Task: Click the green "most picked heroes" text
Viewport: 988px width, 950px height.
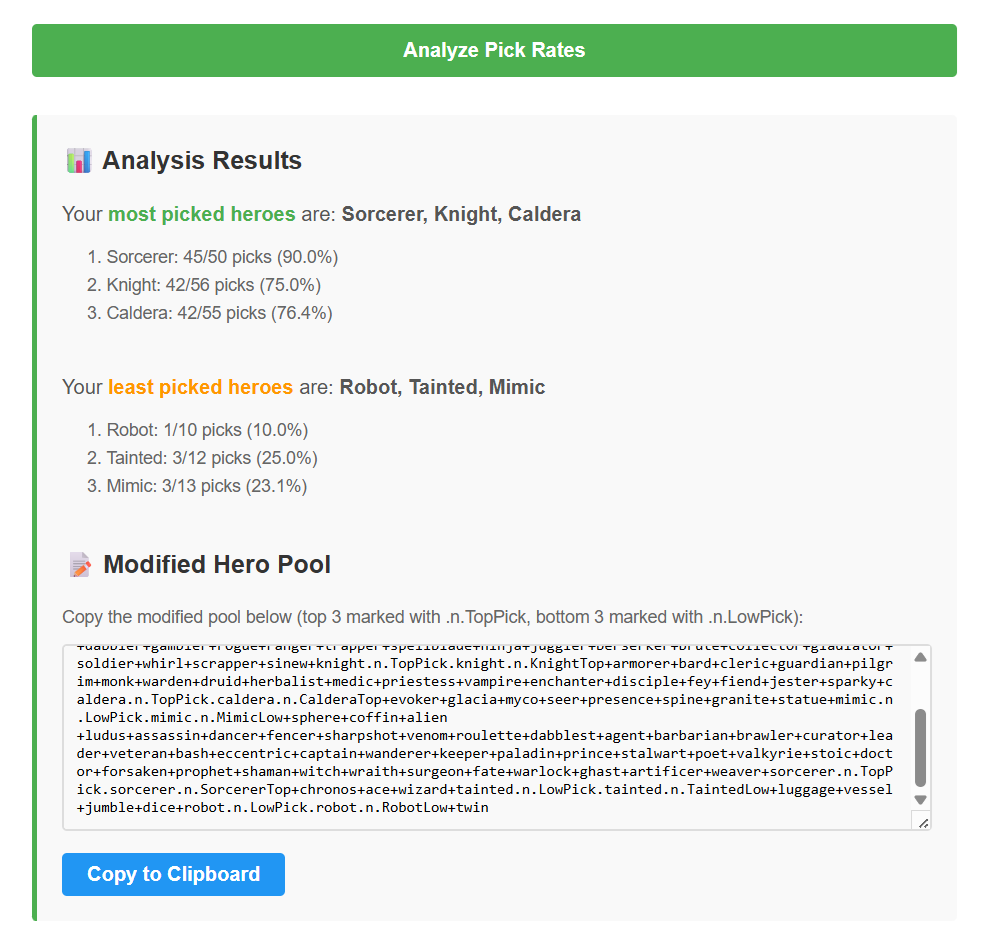Action: (201, 214)
